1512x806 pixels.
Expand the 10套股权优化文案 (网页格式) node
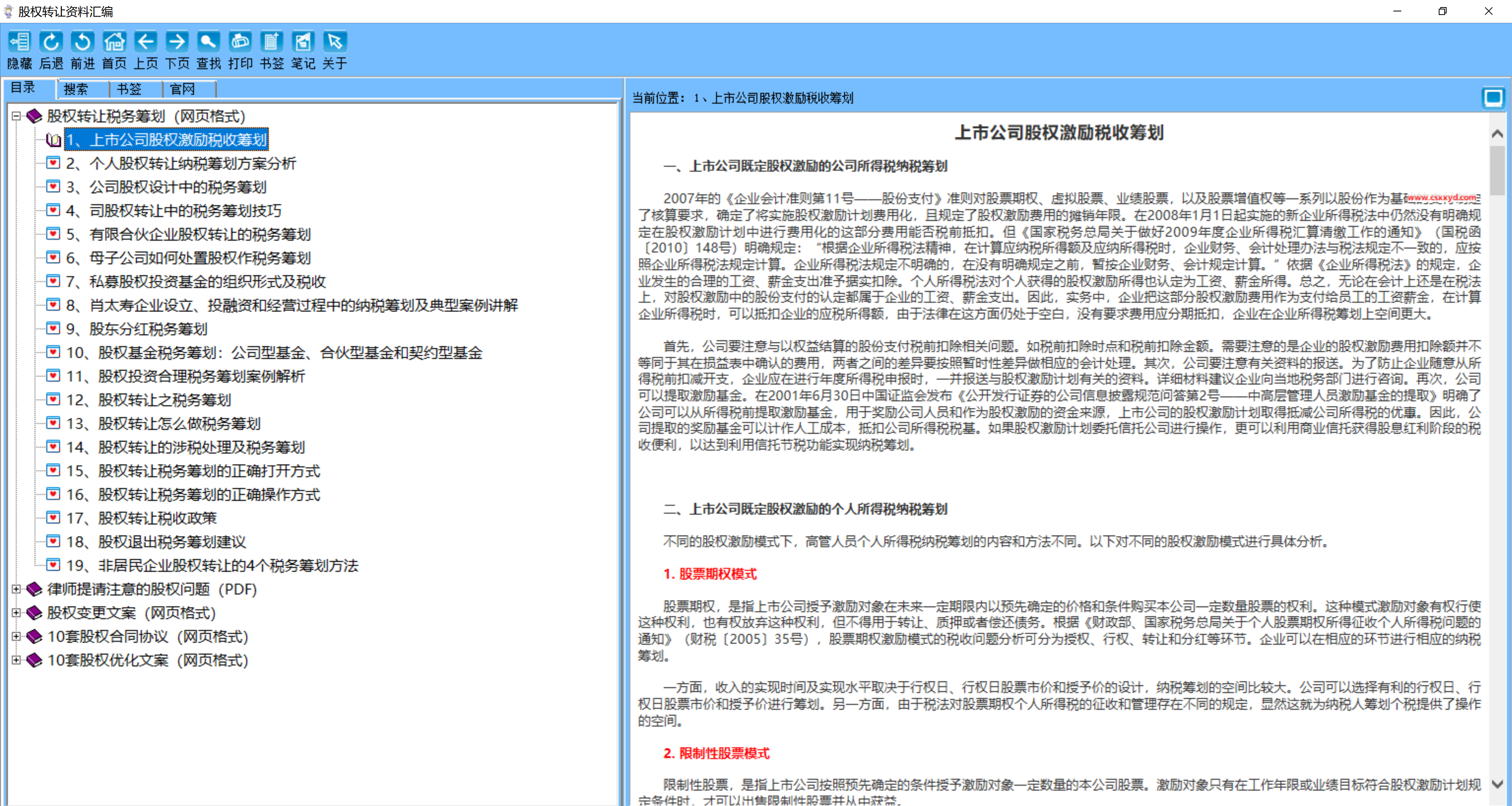point(17,660)
